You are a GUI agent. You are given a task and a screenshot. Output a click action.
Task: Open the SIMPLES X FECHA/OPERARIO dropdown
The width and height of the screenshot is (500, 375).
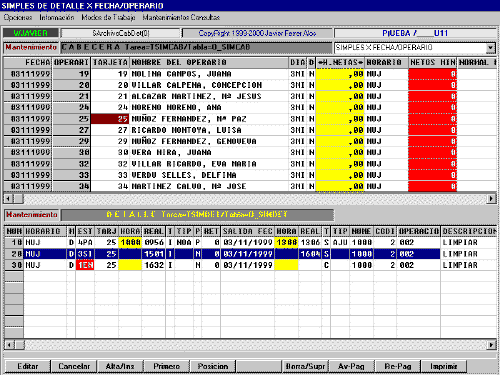click(490, 48)
